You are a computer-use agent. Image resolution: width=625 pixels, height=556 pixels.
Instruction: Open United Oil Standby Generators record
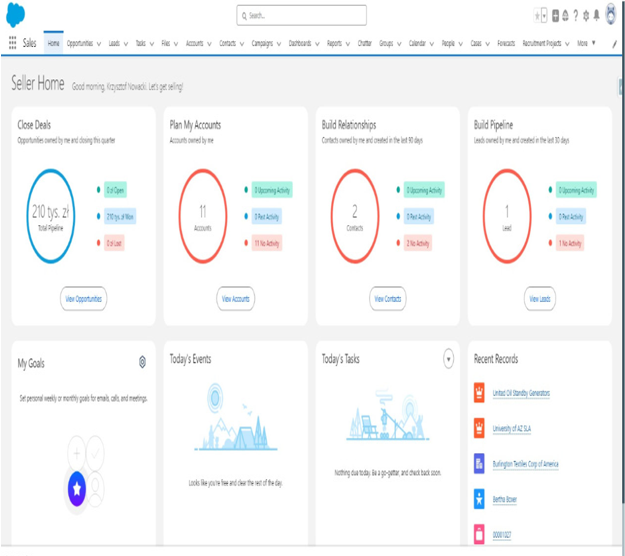521,393
